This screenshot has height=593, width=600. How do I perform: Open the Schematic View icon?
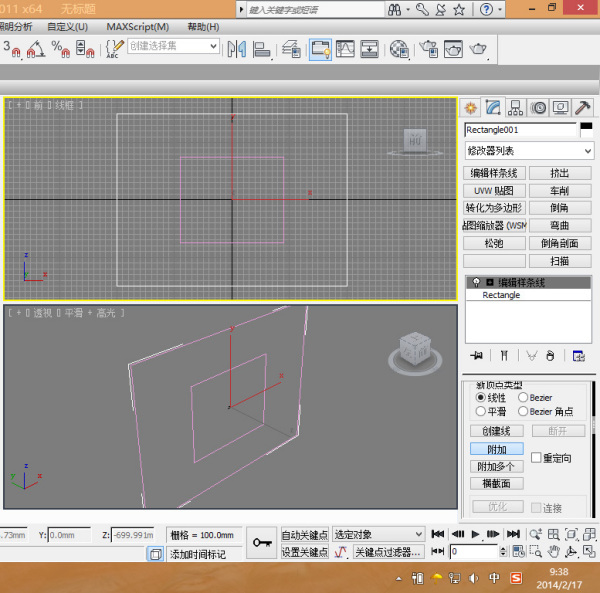[x=369, y=49]
